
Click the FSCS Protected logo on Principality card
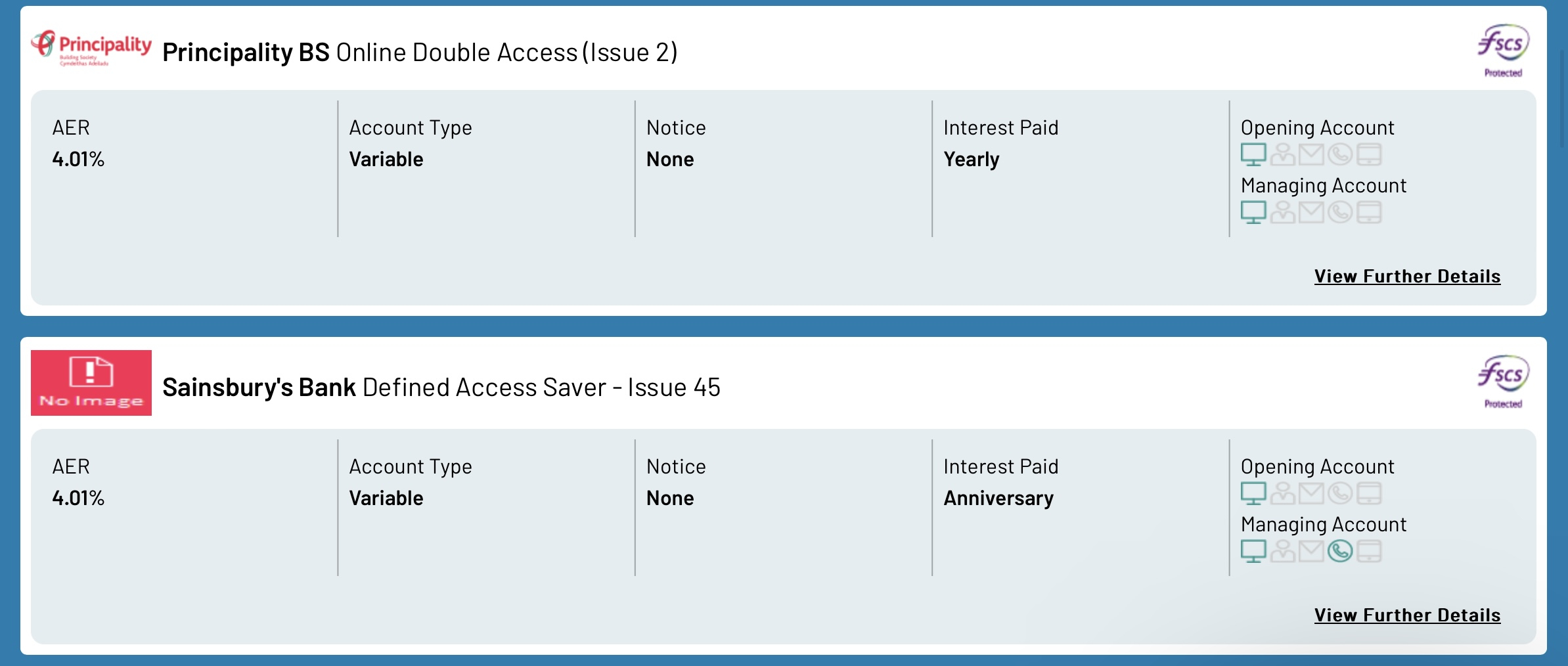(1503, 51)
